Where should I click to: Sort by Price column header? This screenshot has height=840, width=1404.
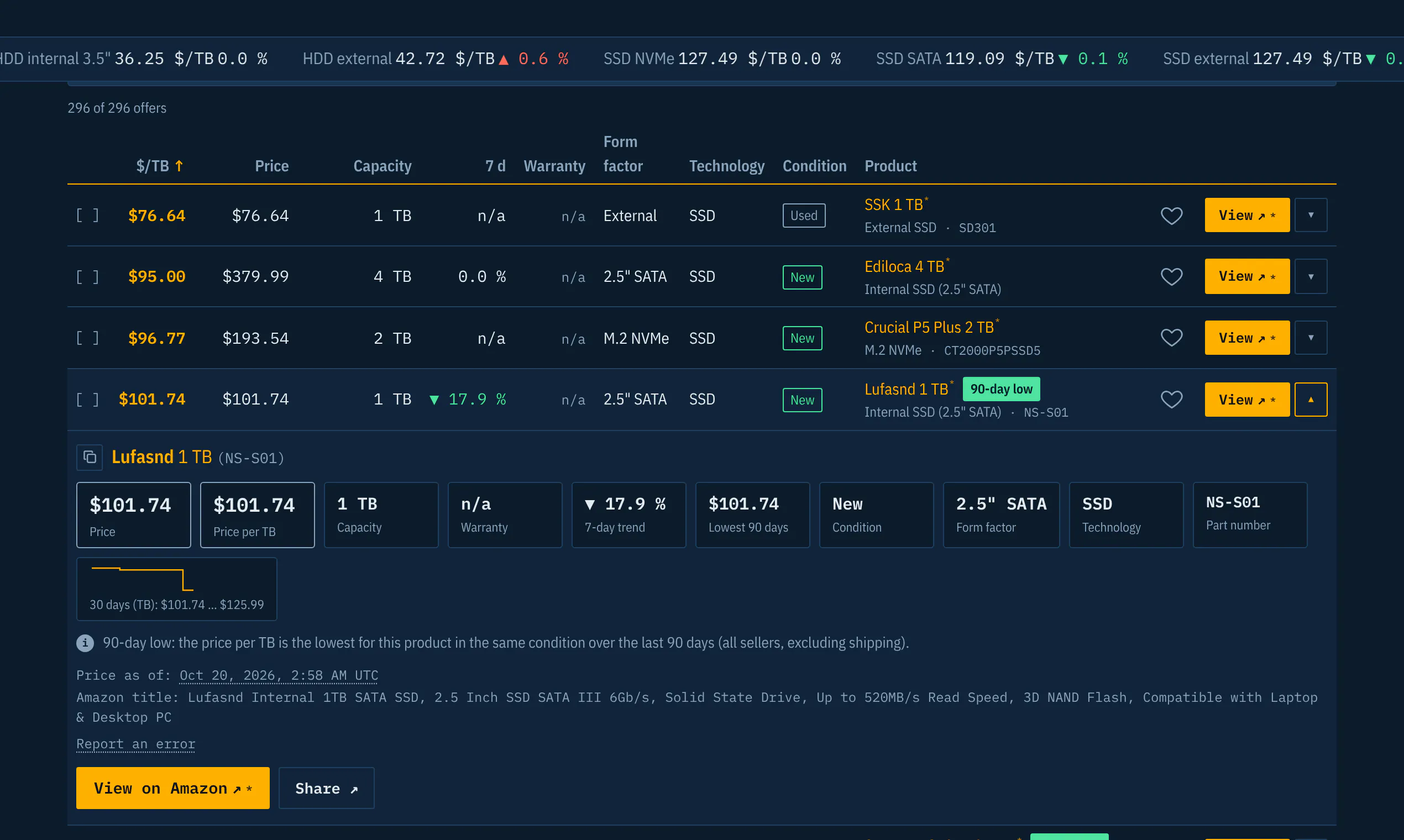tap(272, 166)
